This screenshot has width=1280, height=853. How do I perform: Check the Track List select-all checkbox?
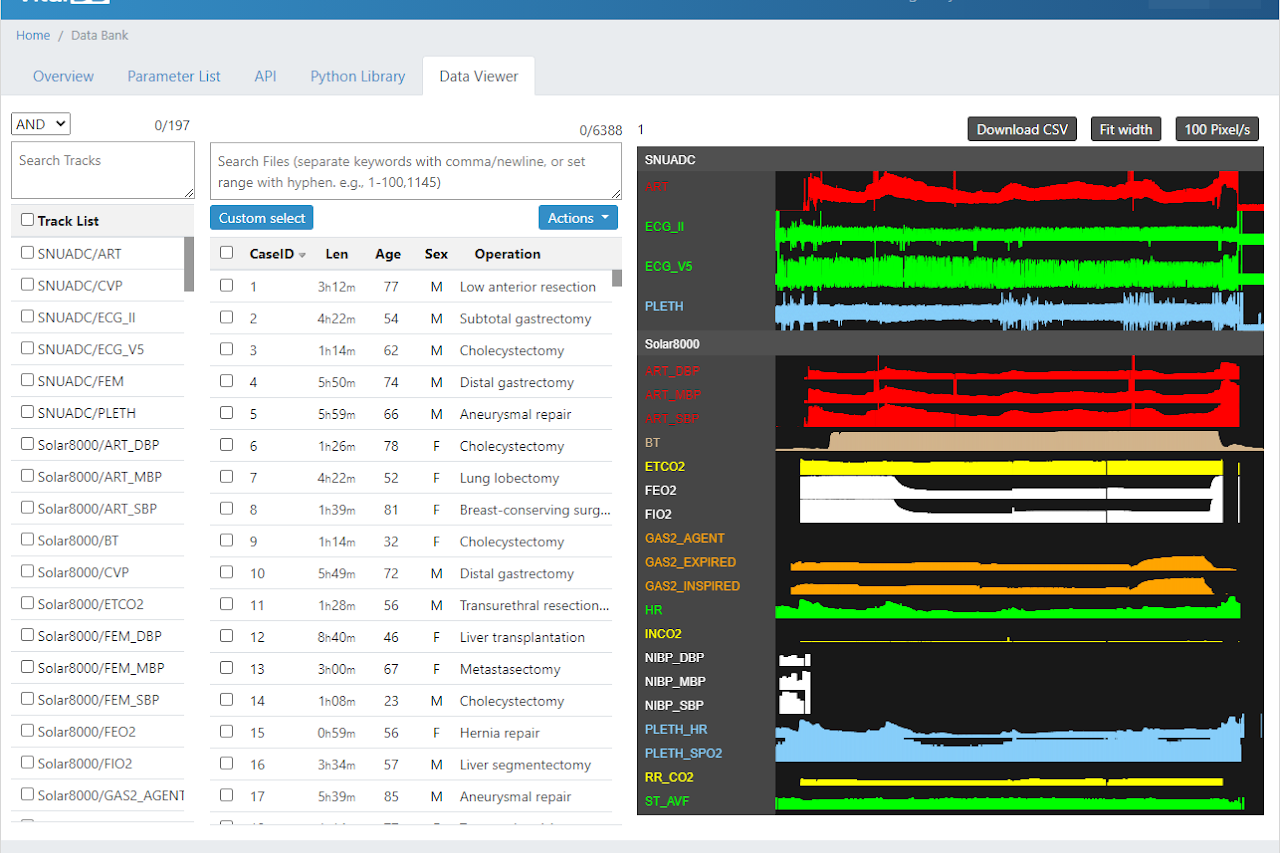coord(27,220)
